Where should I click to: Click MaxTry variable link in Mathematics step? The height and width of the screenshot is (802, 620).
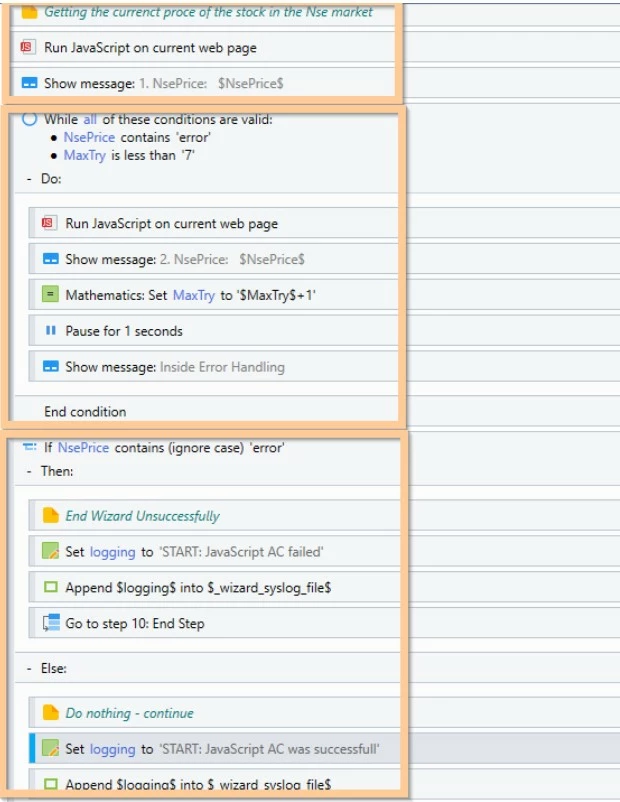(194, 295)
